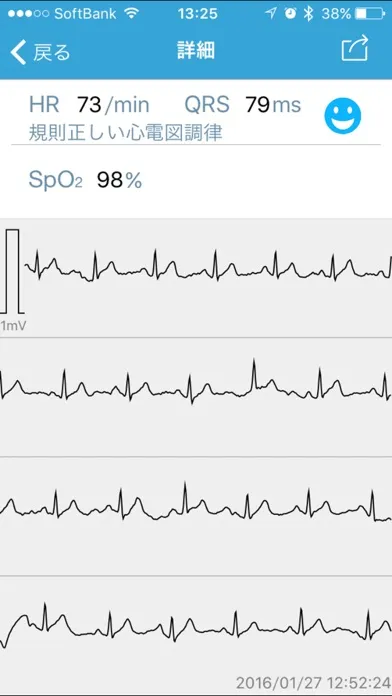
Task: Tap the blue smiley face icon
Action: pos(342,116)
